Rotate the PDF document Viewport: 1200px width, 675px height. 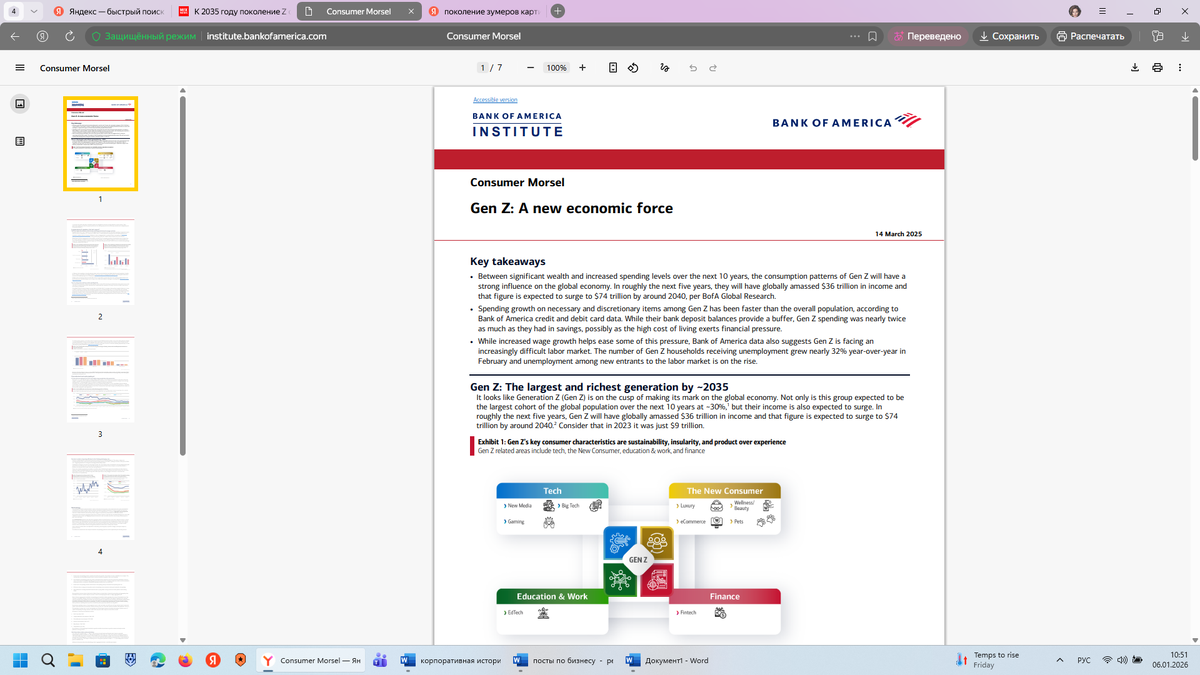coord(633,68)
